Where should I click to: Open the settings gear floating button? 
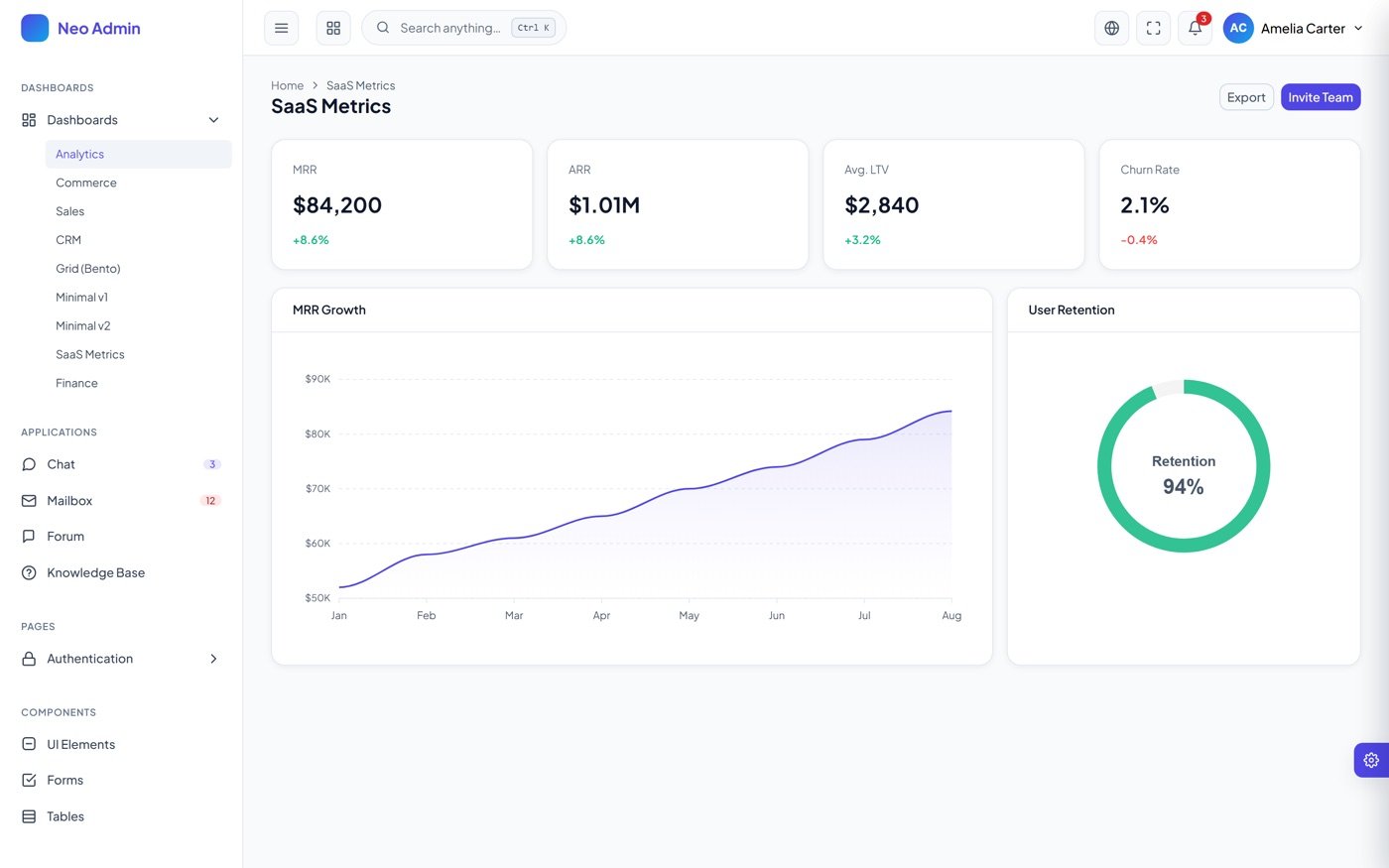(1371, 760)
